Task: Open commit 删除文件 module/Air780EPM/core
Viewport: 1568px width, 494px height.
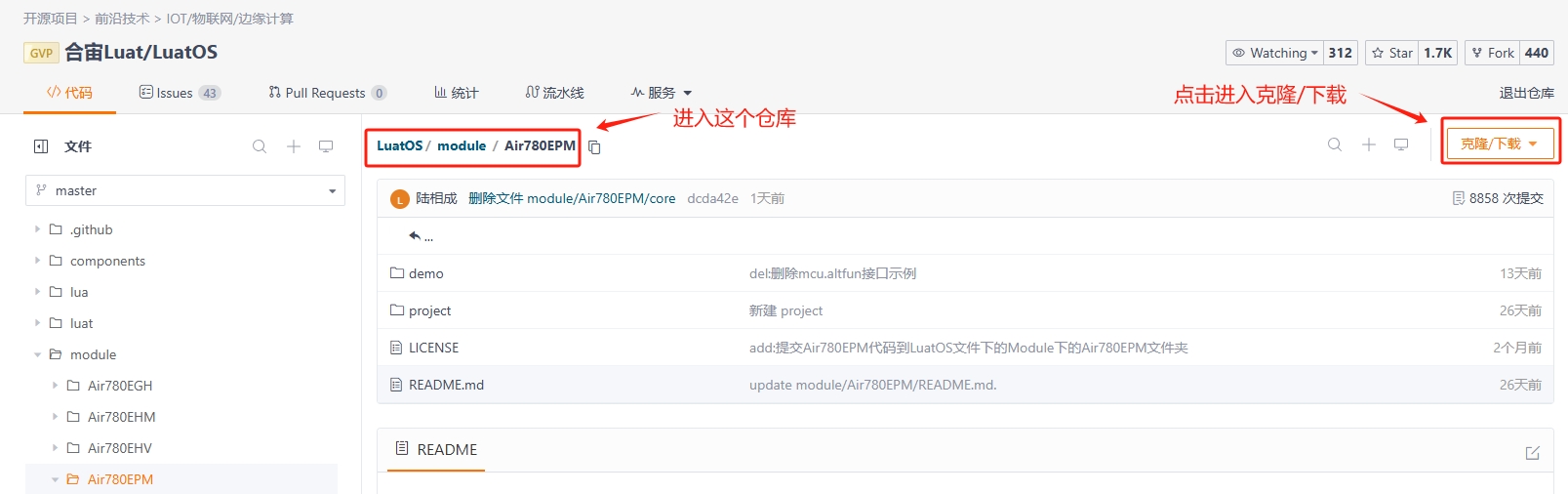Action: click(x=572, y=198)
